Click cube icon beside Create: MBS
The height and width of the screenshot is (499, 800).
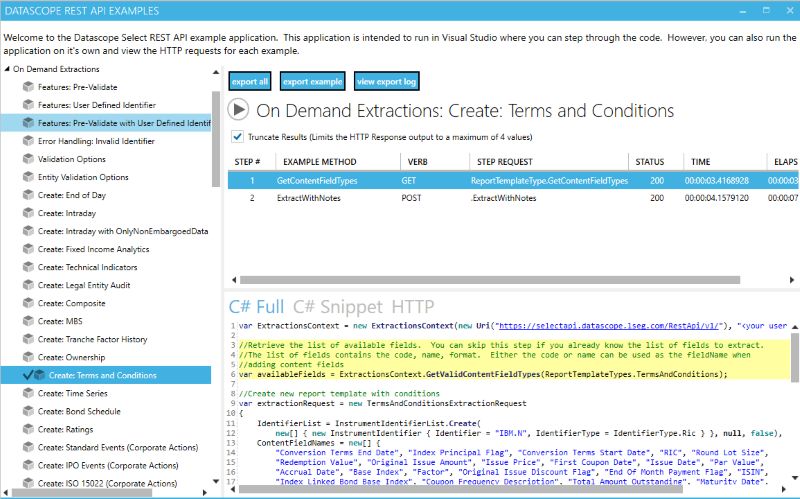point(28,321)
